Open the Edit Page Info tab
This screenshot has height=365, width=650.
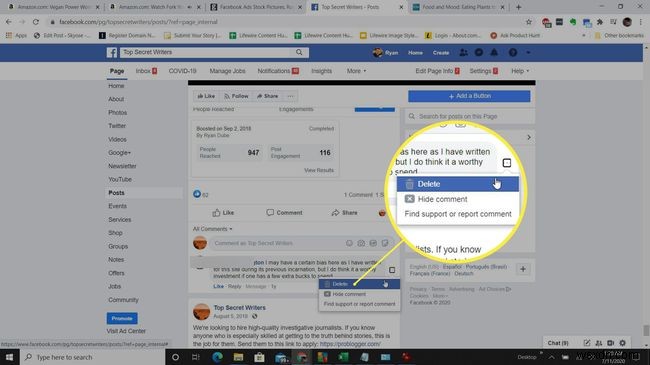pyautogui.click(x=437, y=71)
